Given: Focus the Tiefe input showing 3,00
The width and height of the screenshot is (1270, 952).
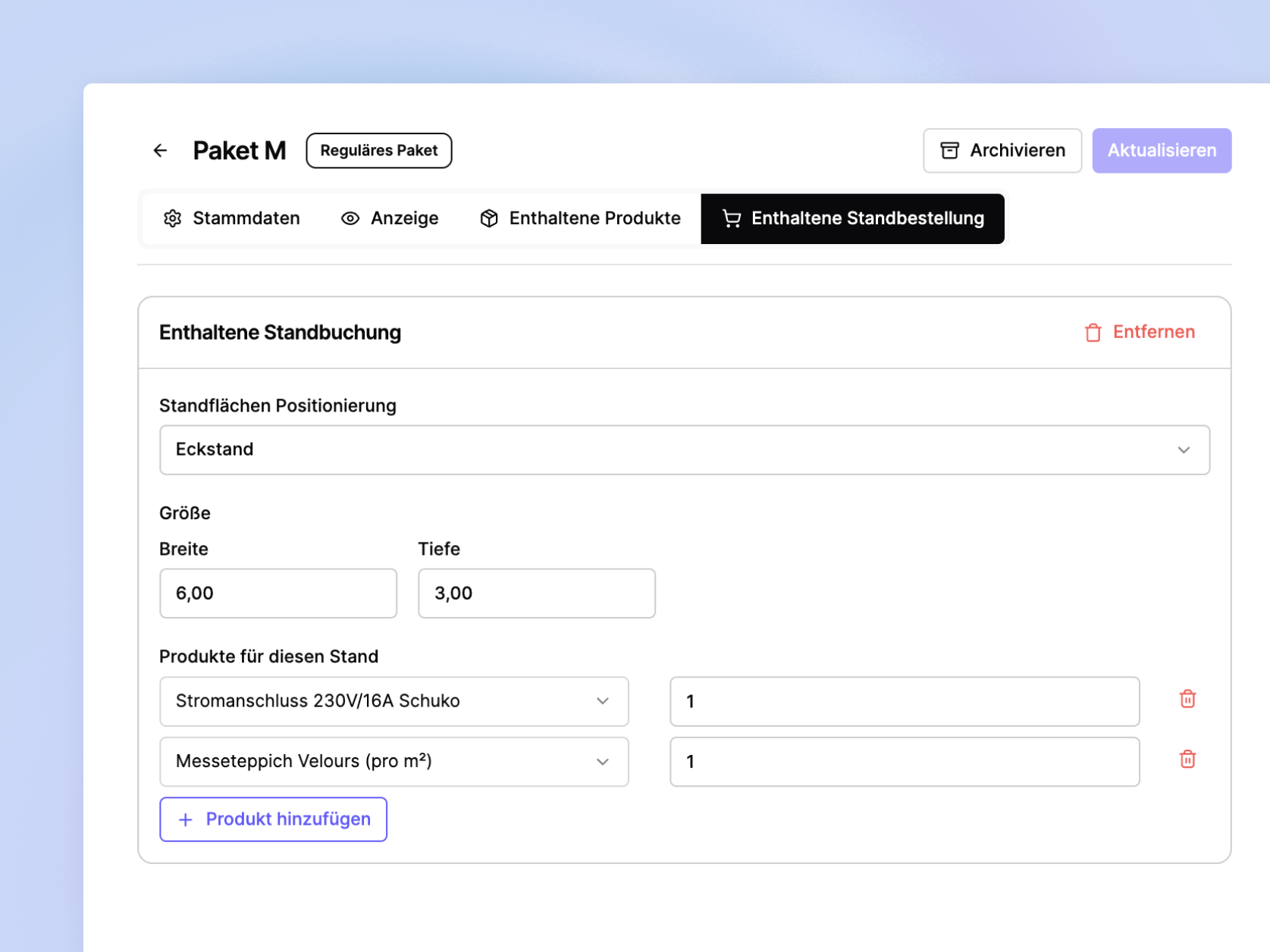Looking at the screenshot, I should [537, 593].
